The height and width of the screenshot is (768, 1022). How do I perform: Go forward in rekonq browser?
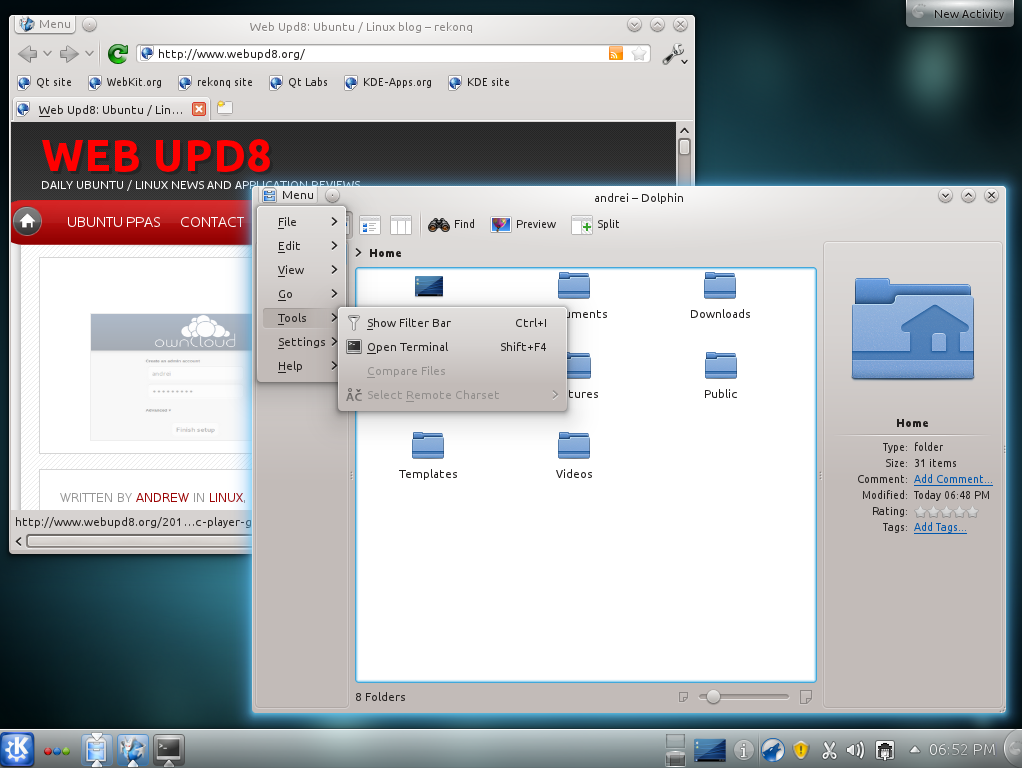(x=68, y=53)
